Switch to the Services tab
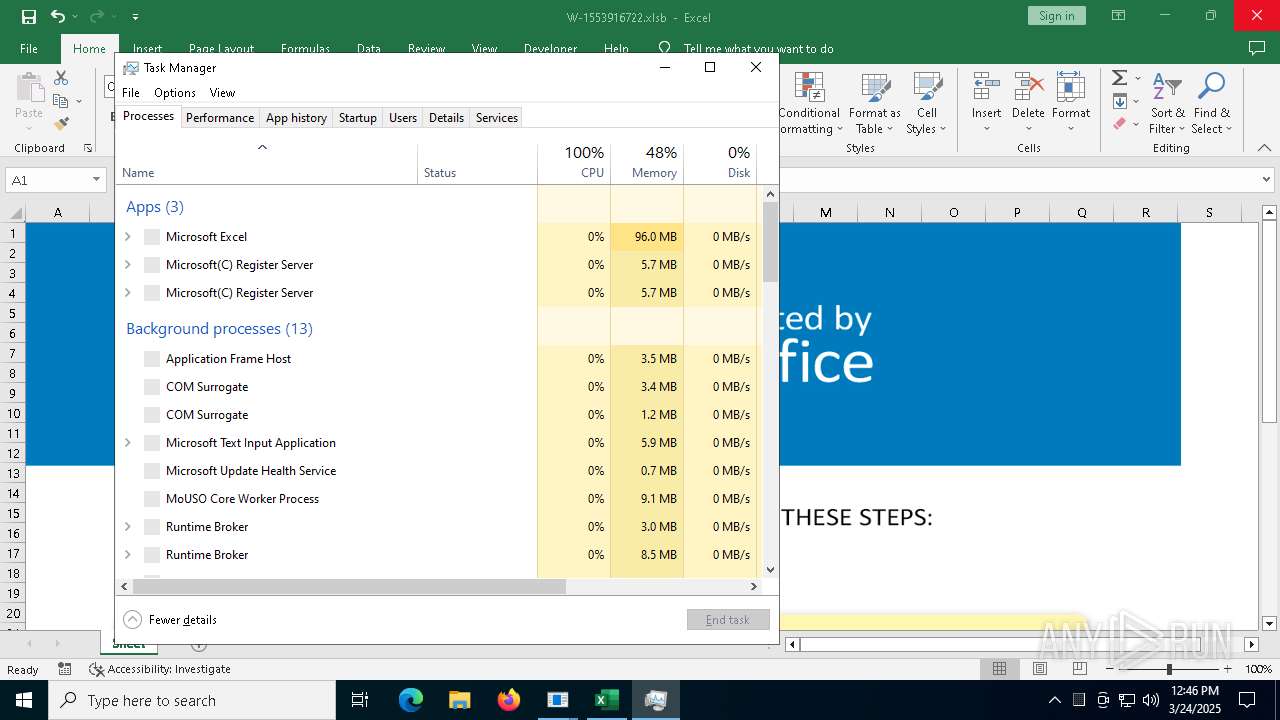The width and height of the screenshot is (1280, 720). coord(497,118)
